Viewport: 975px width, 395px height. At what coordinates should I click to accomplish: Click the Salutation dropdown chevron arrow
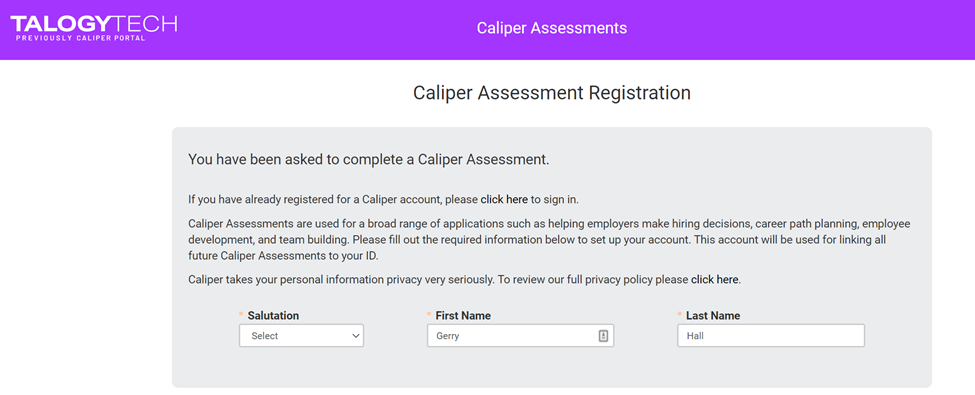coord(356,336)
